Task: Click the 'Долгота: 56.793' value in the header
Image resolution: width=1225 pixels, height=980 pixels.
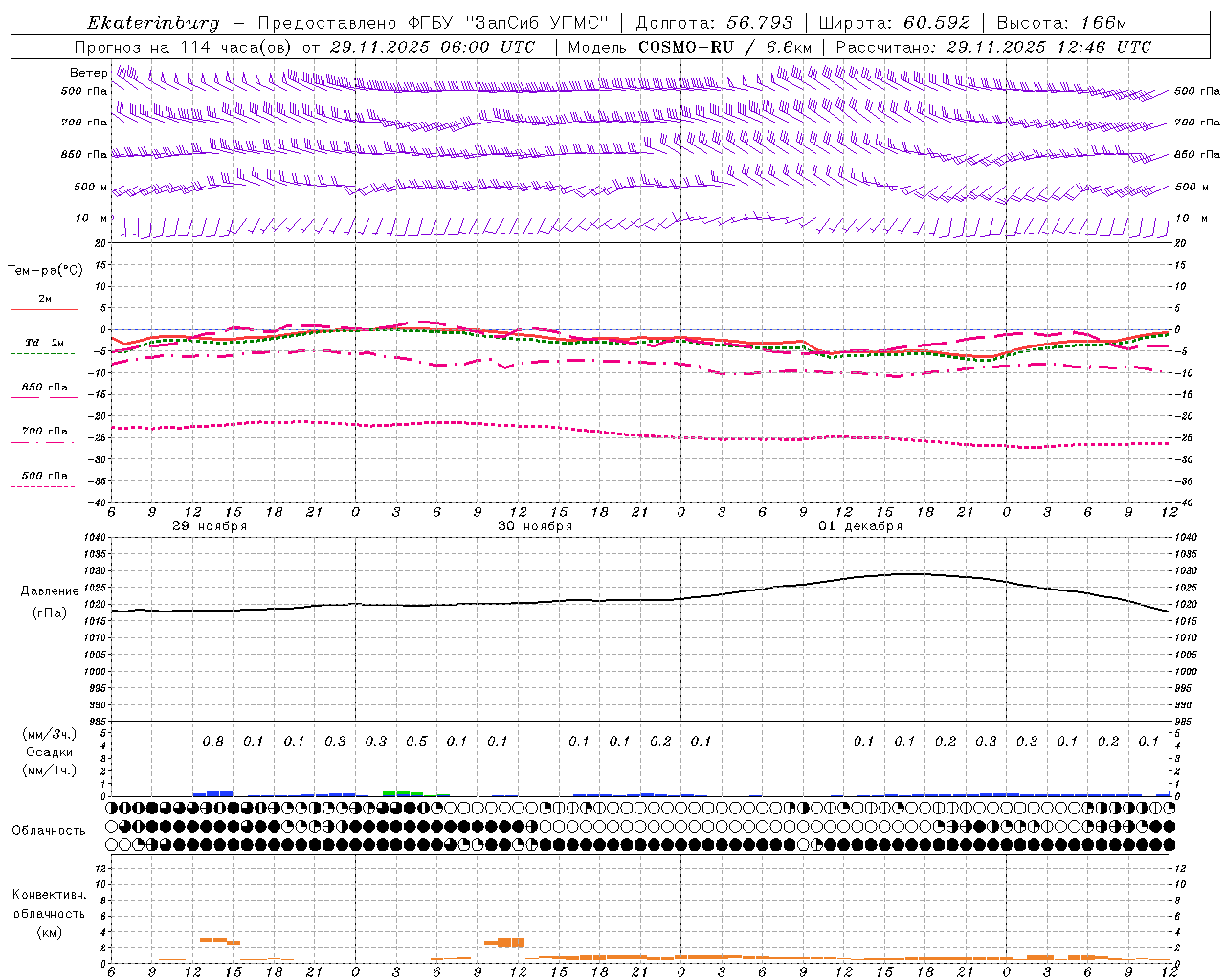Action: 714,23
